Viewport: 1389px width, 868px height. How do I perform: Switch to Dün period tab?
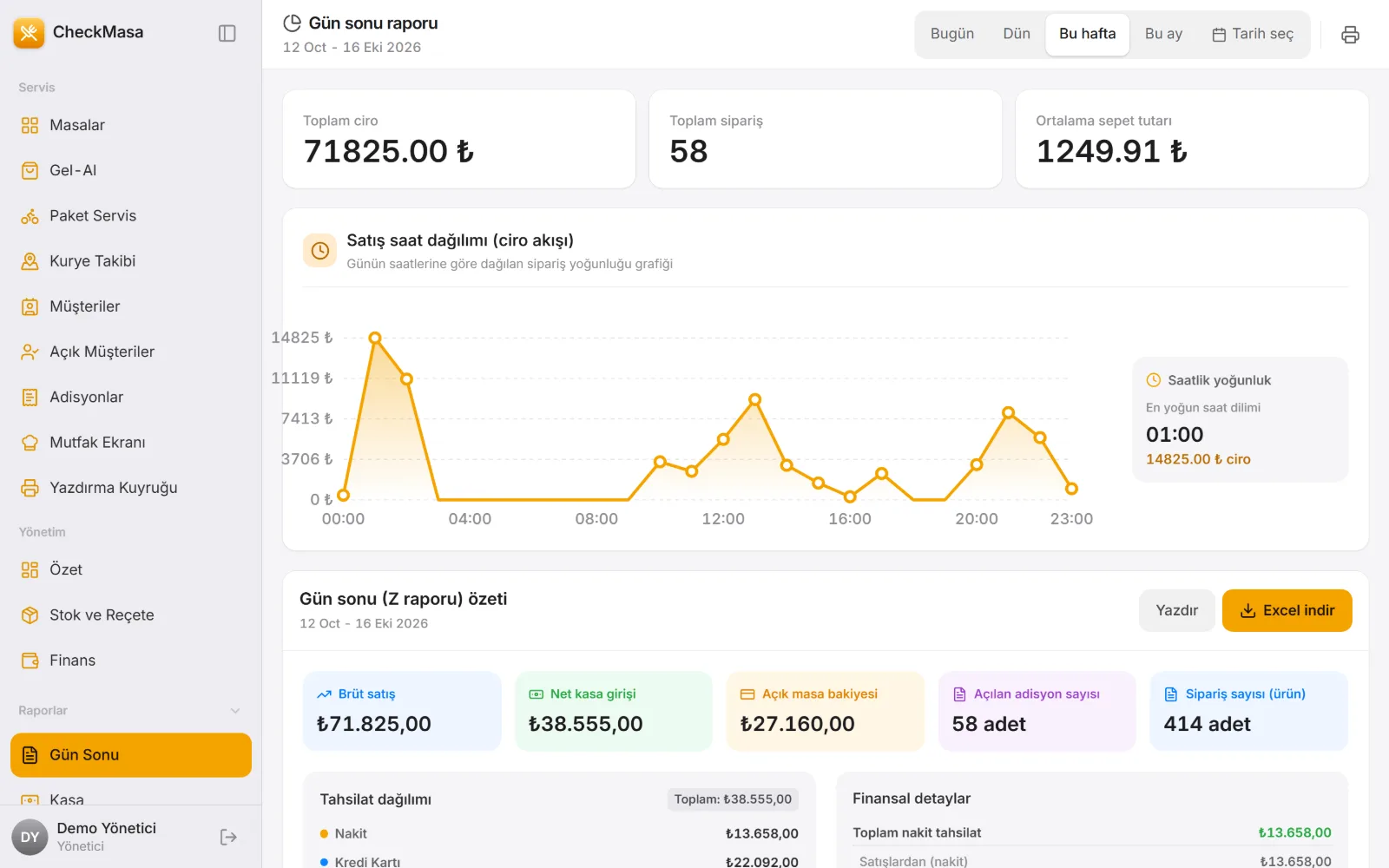point(1017,34)
